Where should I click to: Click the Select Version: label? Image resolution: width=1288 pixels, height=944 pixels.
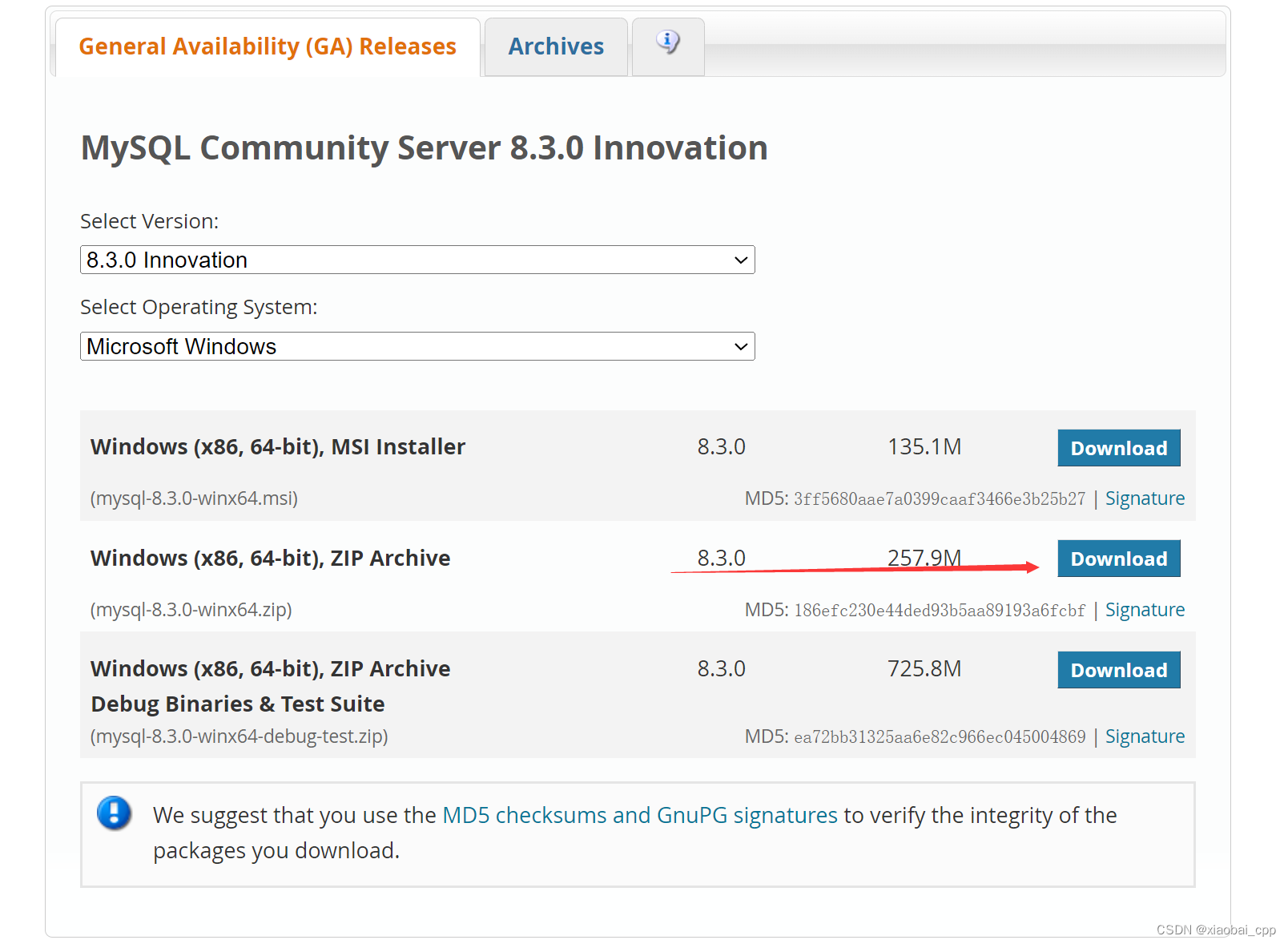click(150, 221)
